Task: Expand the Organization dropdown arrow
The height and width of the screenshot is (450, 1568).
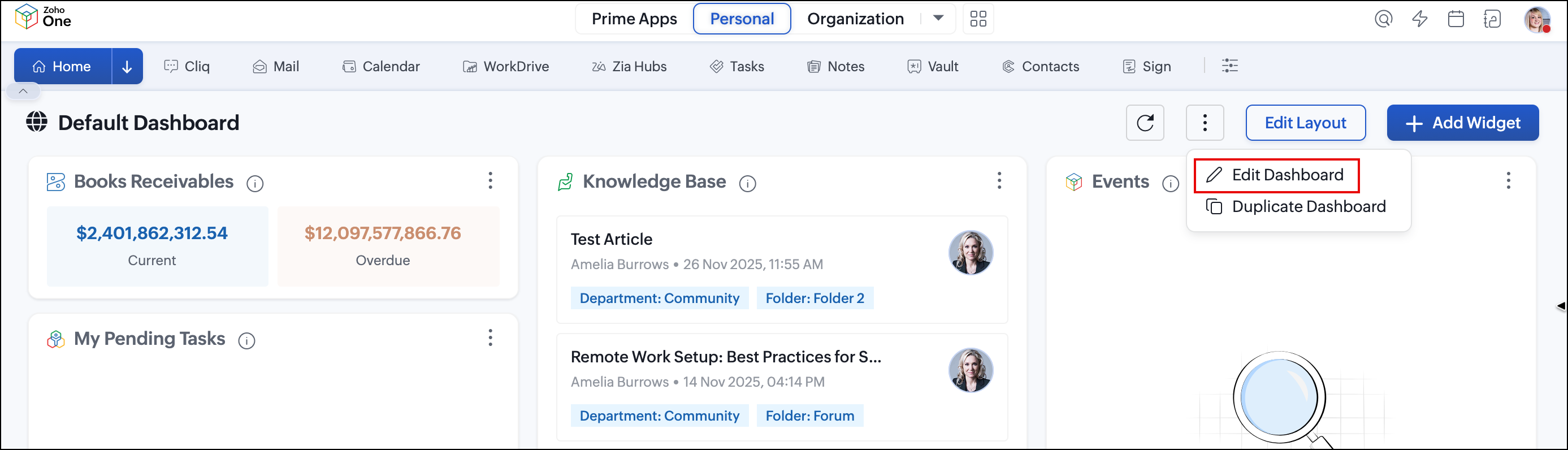Action: [938, 18]
